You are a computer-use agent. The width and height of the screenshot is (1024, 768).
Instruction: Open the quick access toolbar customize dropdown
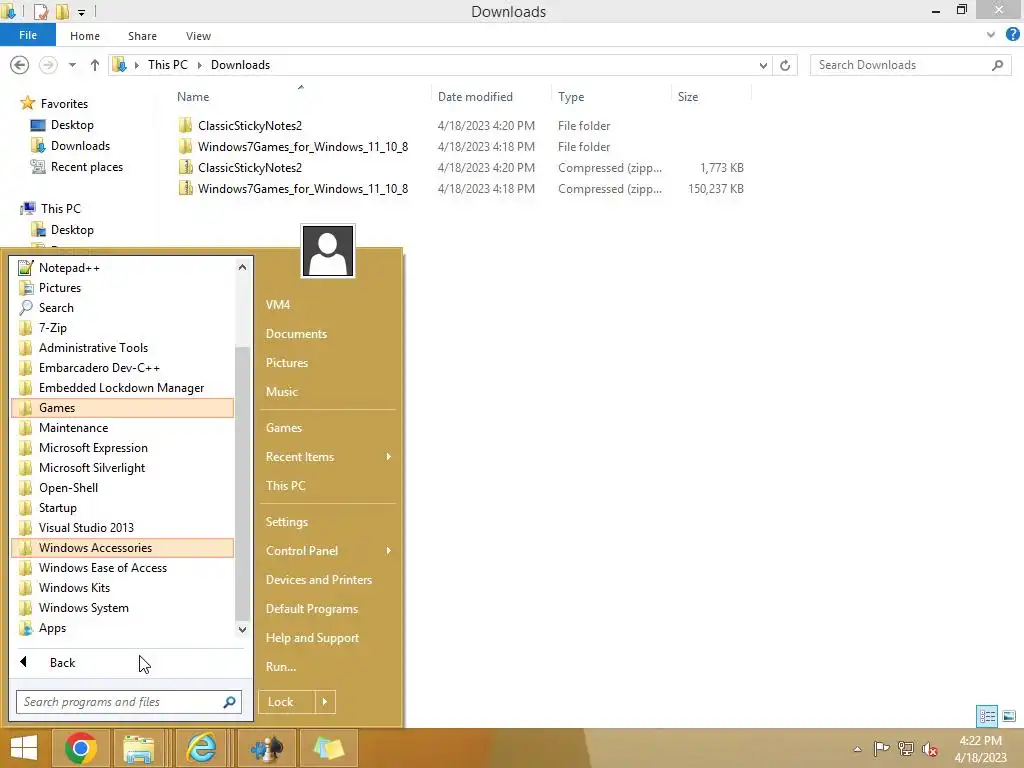(x=81, y=12)
